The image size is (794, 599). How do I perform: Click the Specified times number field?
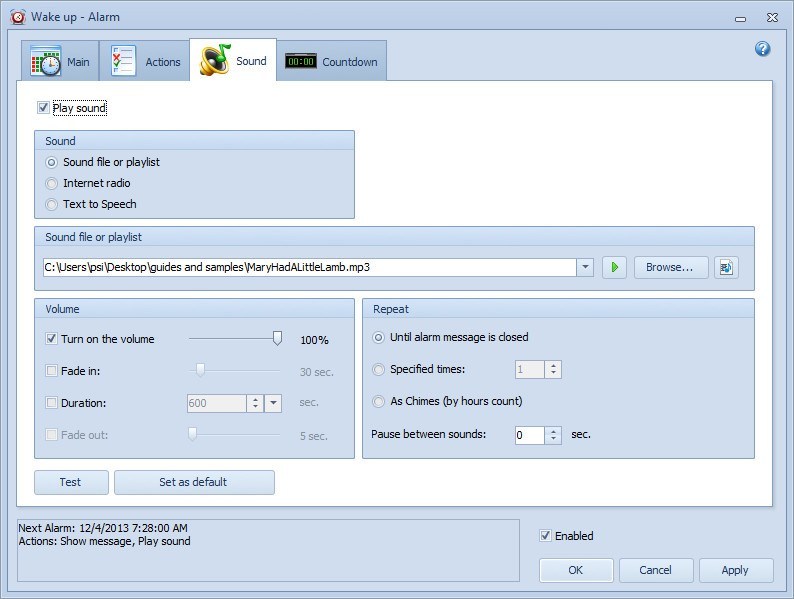[530, 370]
